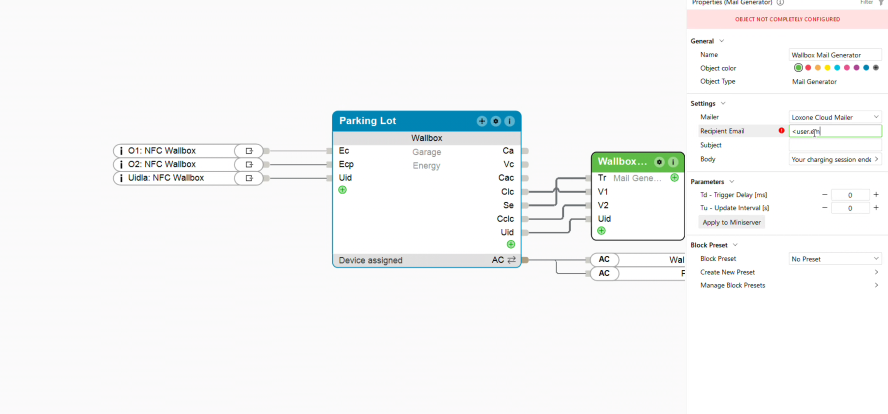Add input below Uid on Parking Lot block
This screenshot has height=414, width=888.
[343, 190]
